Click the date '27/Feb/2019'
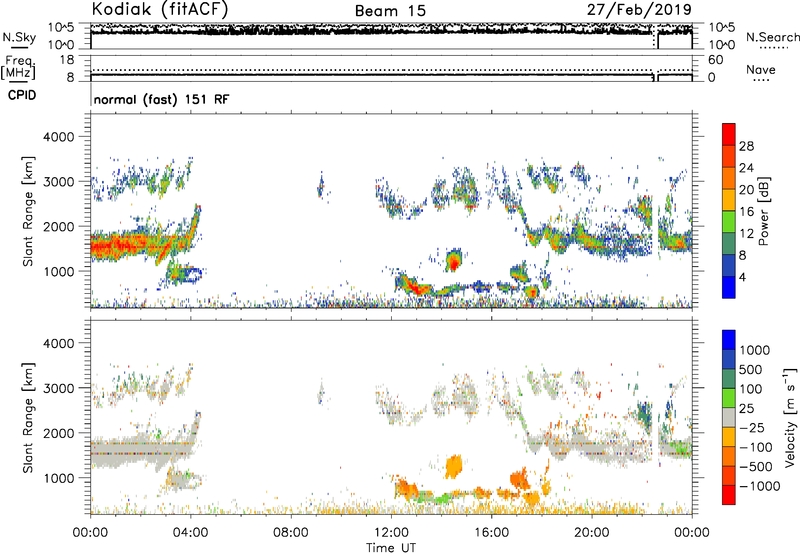 point(639,10)
